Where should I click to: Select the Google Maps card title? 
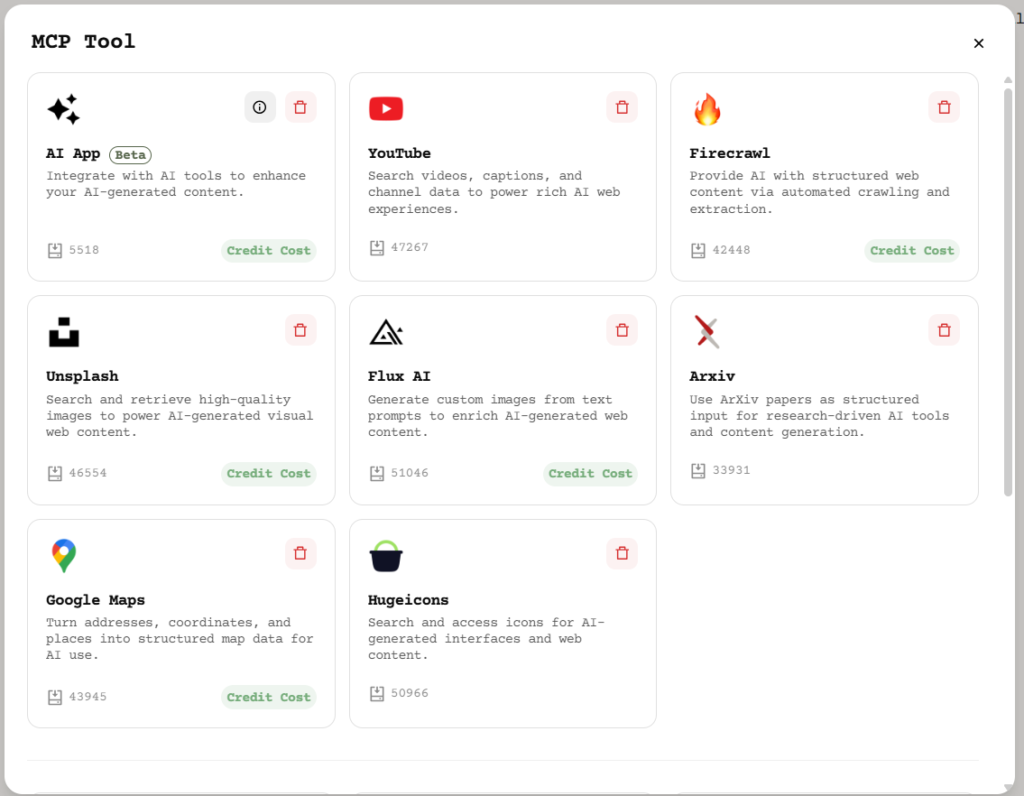95,600
